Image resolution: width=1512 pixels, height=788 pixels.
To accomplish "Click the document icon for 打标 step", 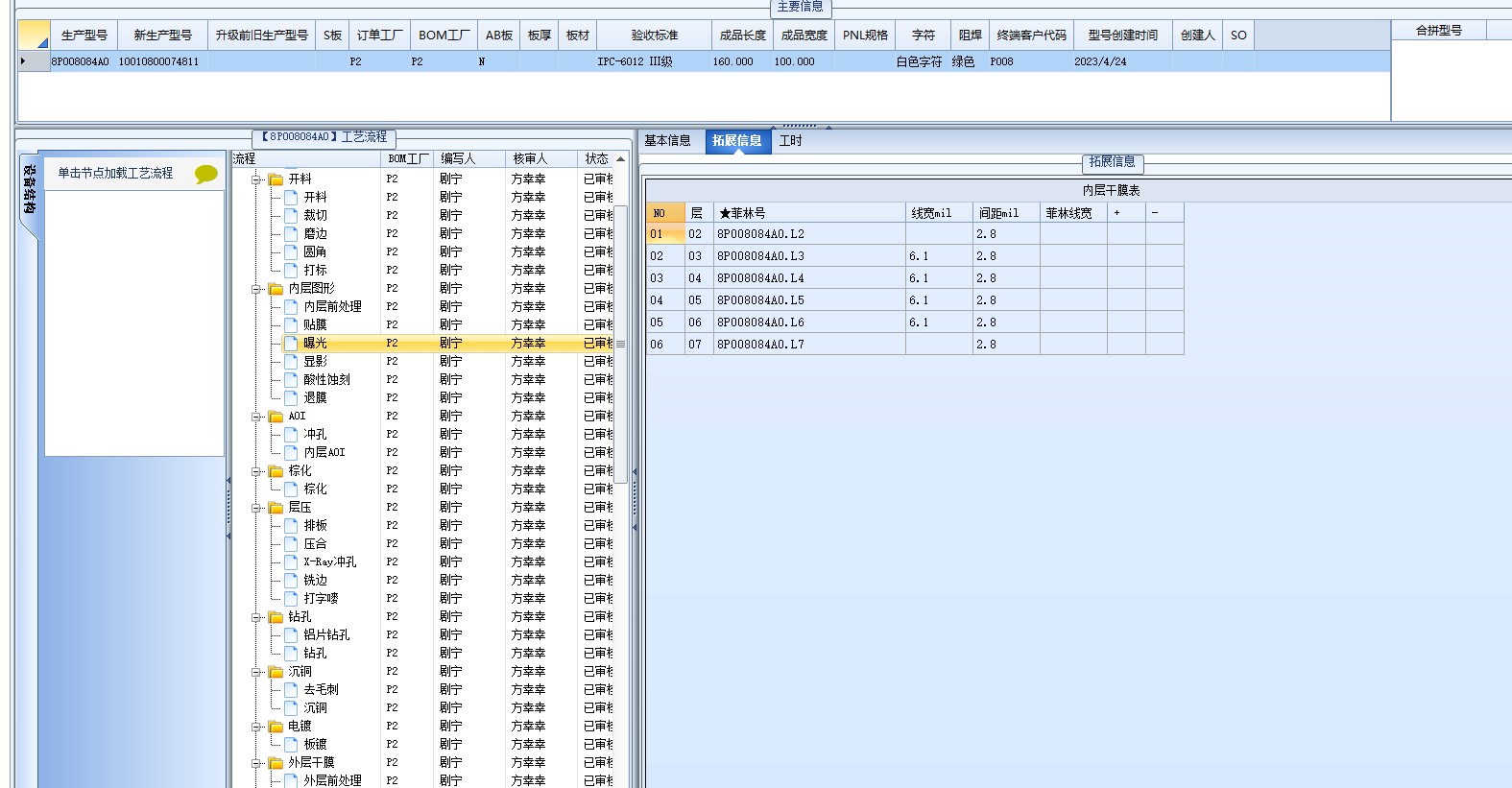I will 291,271.
